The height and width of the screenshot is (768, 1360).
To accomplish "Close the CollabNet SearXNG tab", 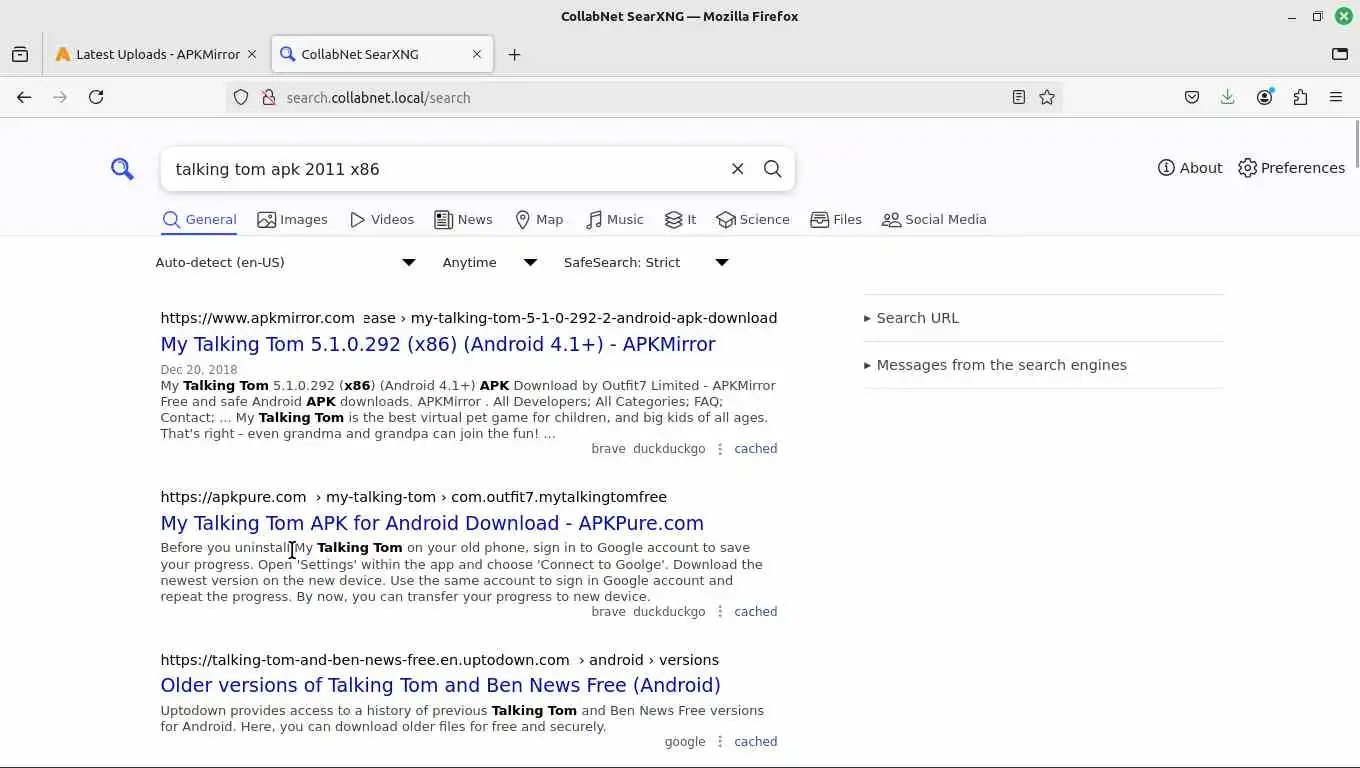I will click(477, 54).
